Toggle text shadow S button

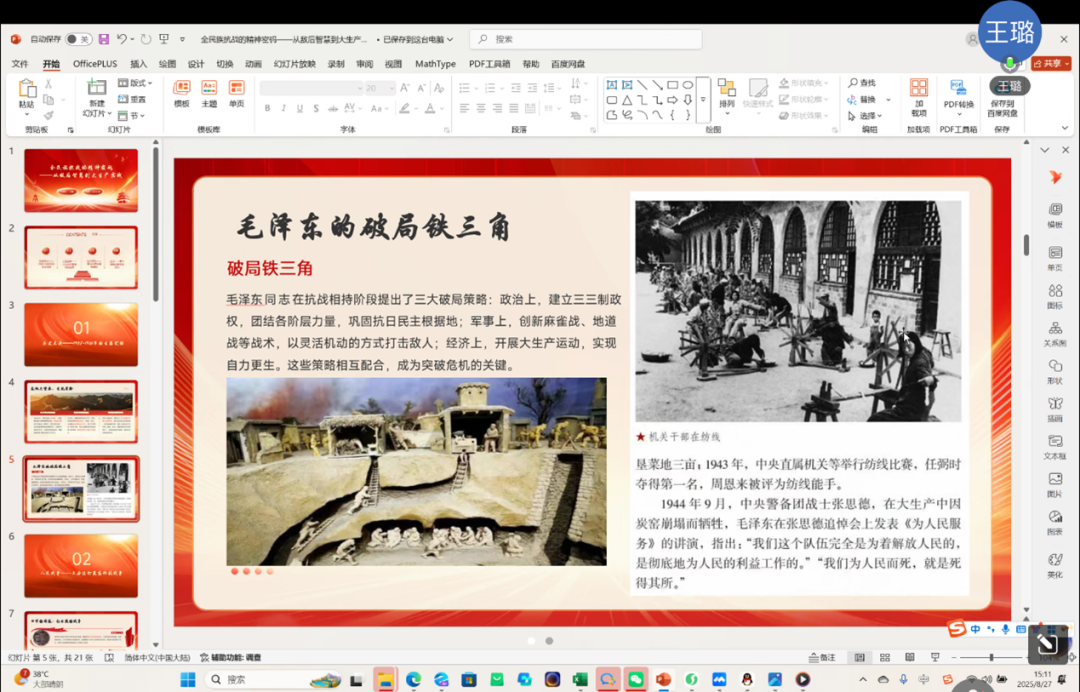[316, 108]
